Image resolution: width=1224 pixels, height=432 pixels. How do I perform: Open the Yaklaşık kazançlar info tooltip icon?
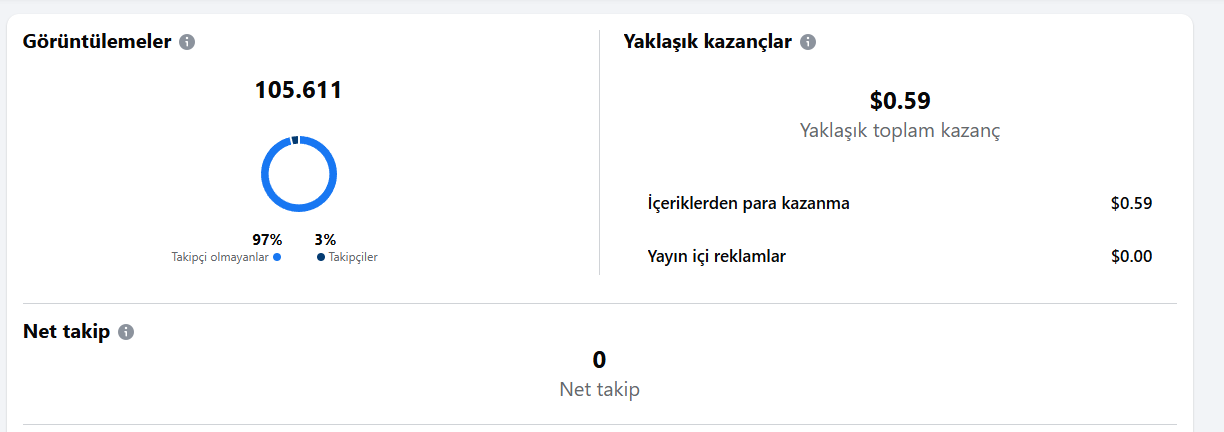coord(808,42)
